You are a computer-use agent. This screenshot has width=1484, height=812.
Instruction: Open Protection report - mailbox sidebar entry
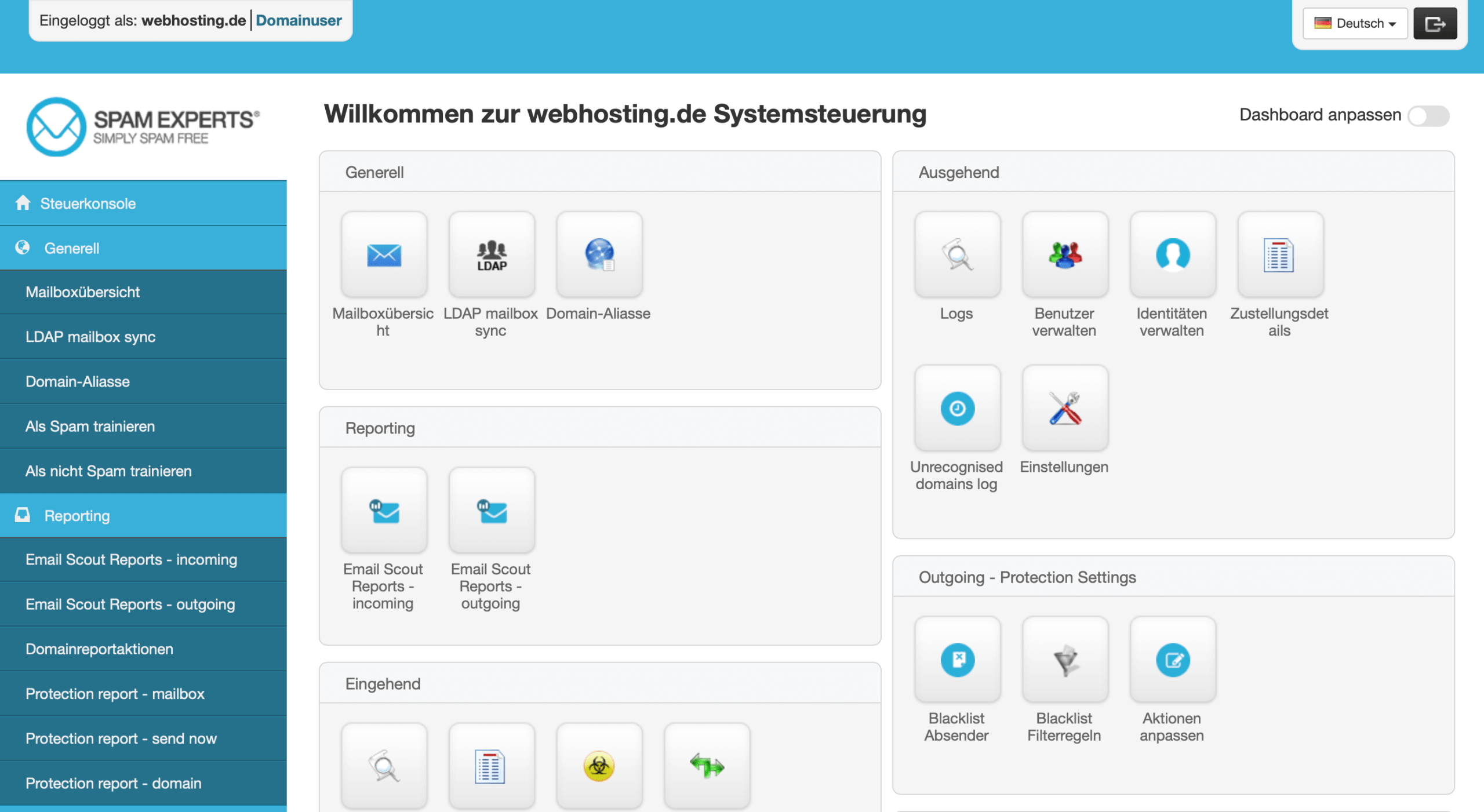(x=115, y=694)
